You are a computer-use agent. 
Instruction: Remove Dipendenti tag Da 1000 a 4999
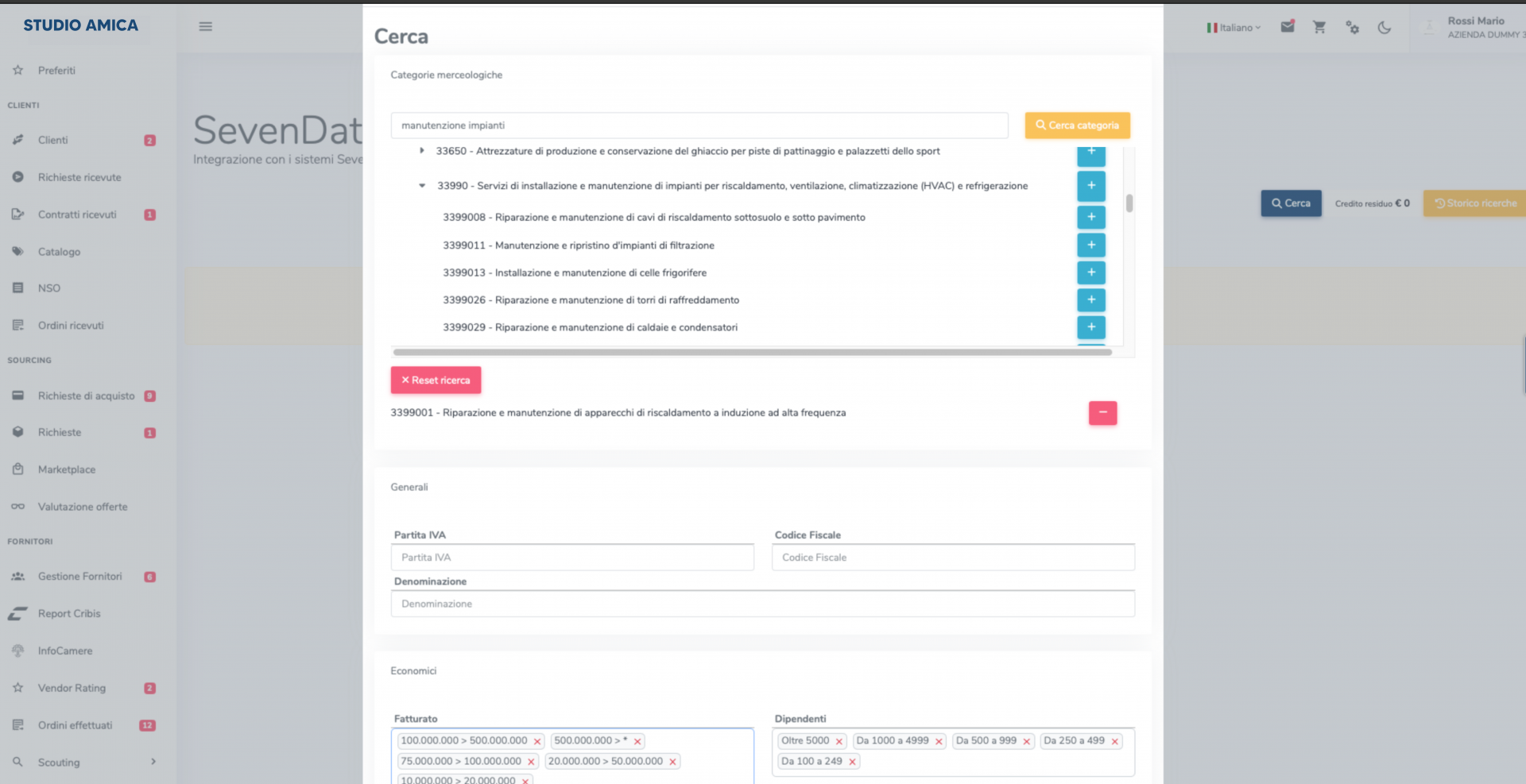point(939,741)
